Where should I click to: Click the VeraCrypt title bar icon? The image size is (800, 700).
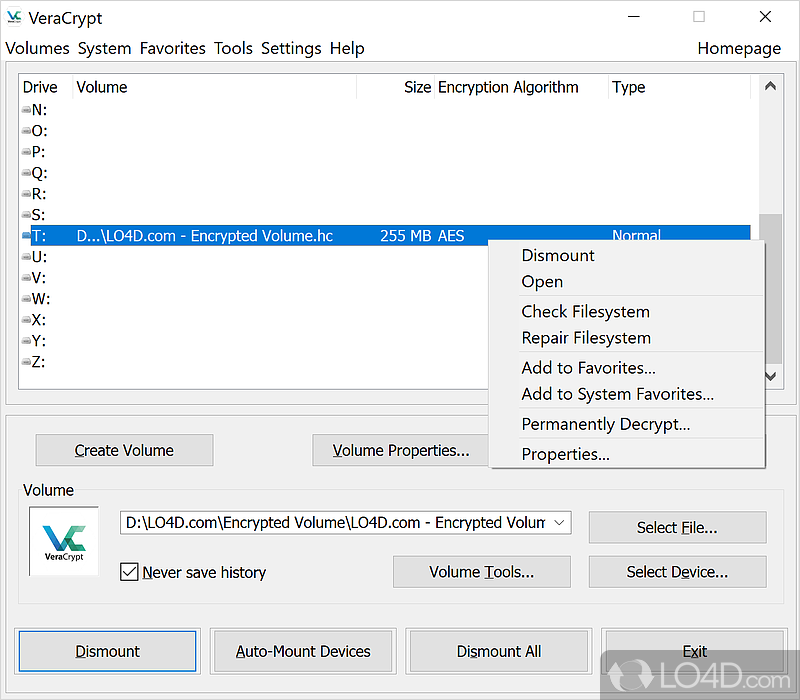coord(16,18)
